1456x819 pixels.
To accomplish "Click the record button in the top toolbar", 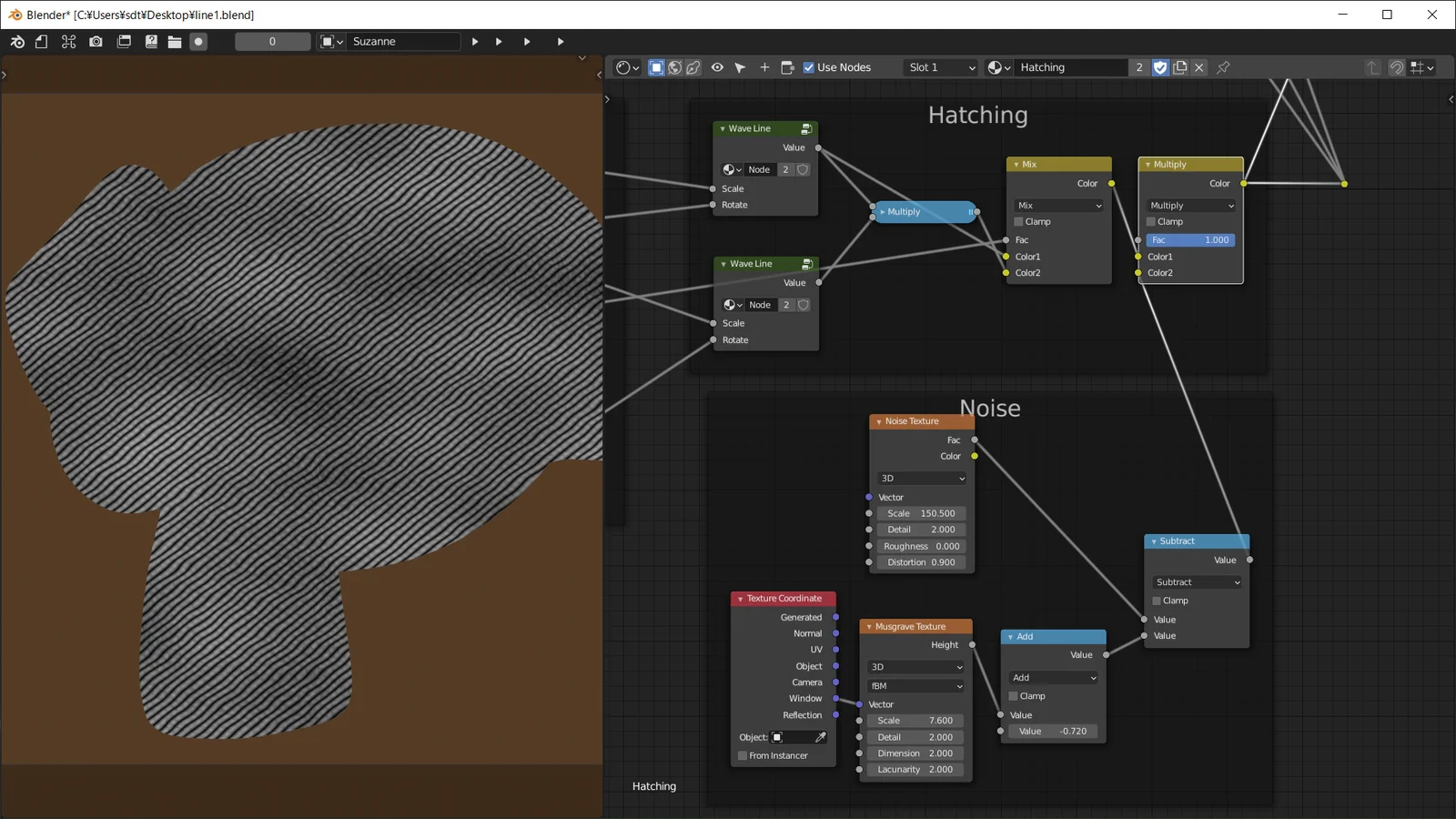I will tap(198, 41).
